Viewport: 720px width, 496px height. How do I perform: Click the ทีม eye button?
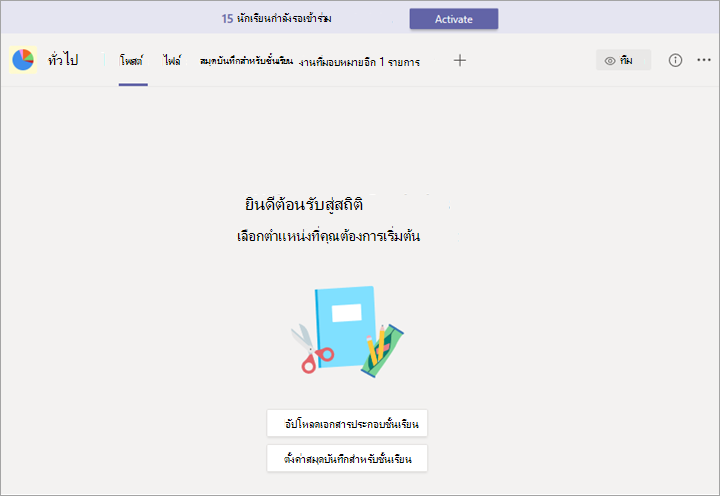point(623,60)
